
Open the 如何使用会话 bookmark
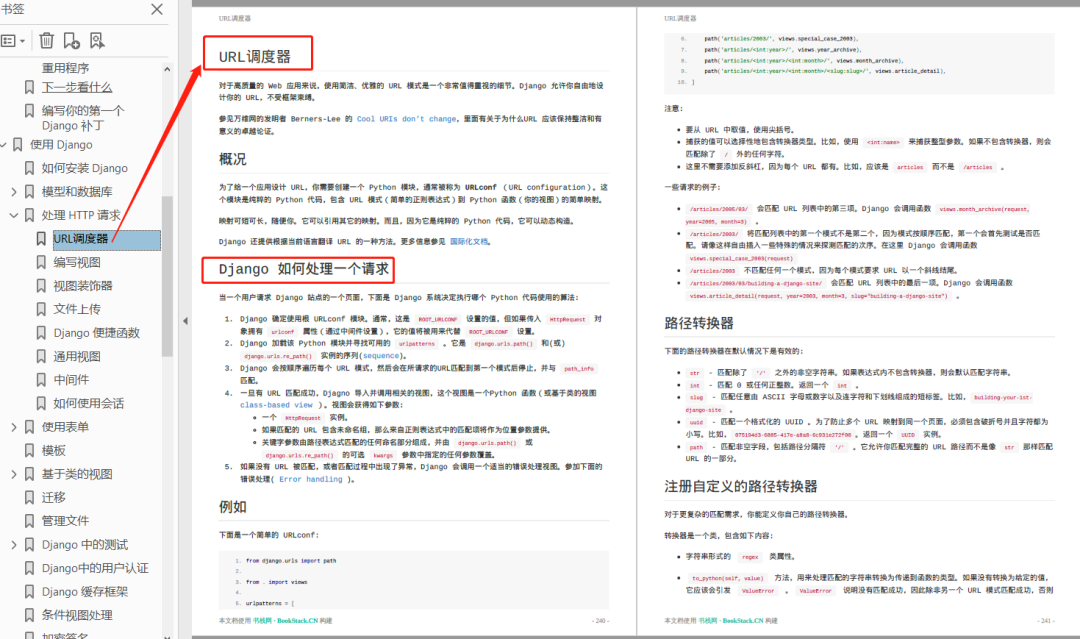tap(89, 404)
